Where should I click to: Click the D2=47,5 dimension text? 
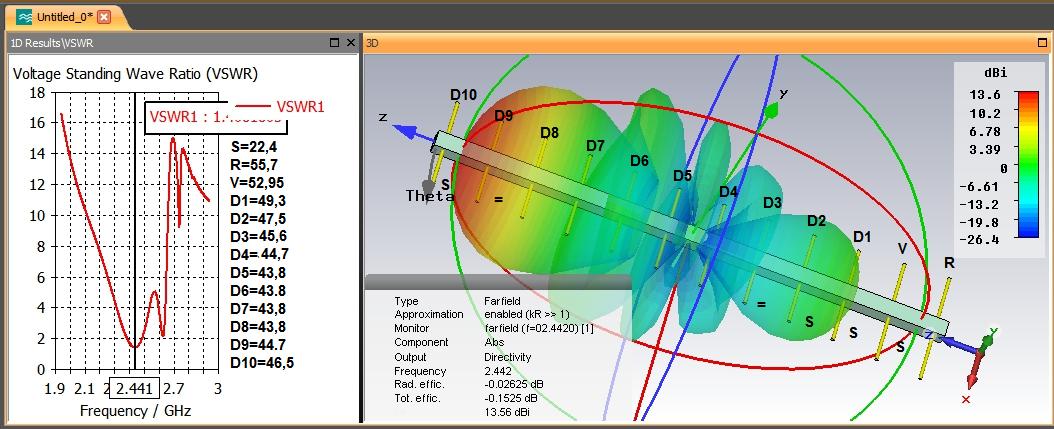coord(257,219)
